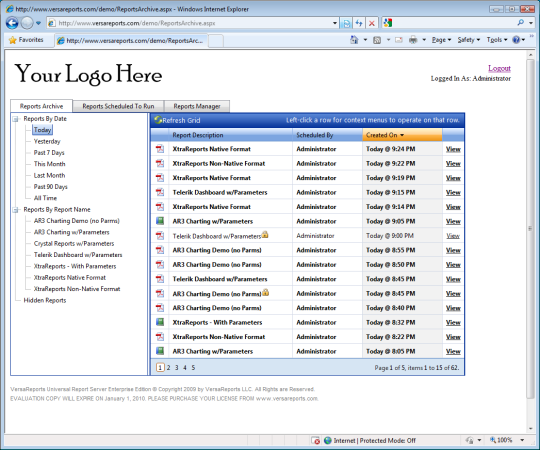
Task: Click the browser Back arrow button
Action: click(x=12, y=23)
